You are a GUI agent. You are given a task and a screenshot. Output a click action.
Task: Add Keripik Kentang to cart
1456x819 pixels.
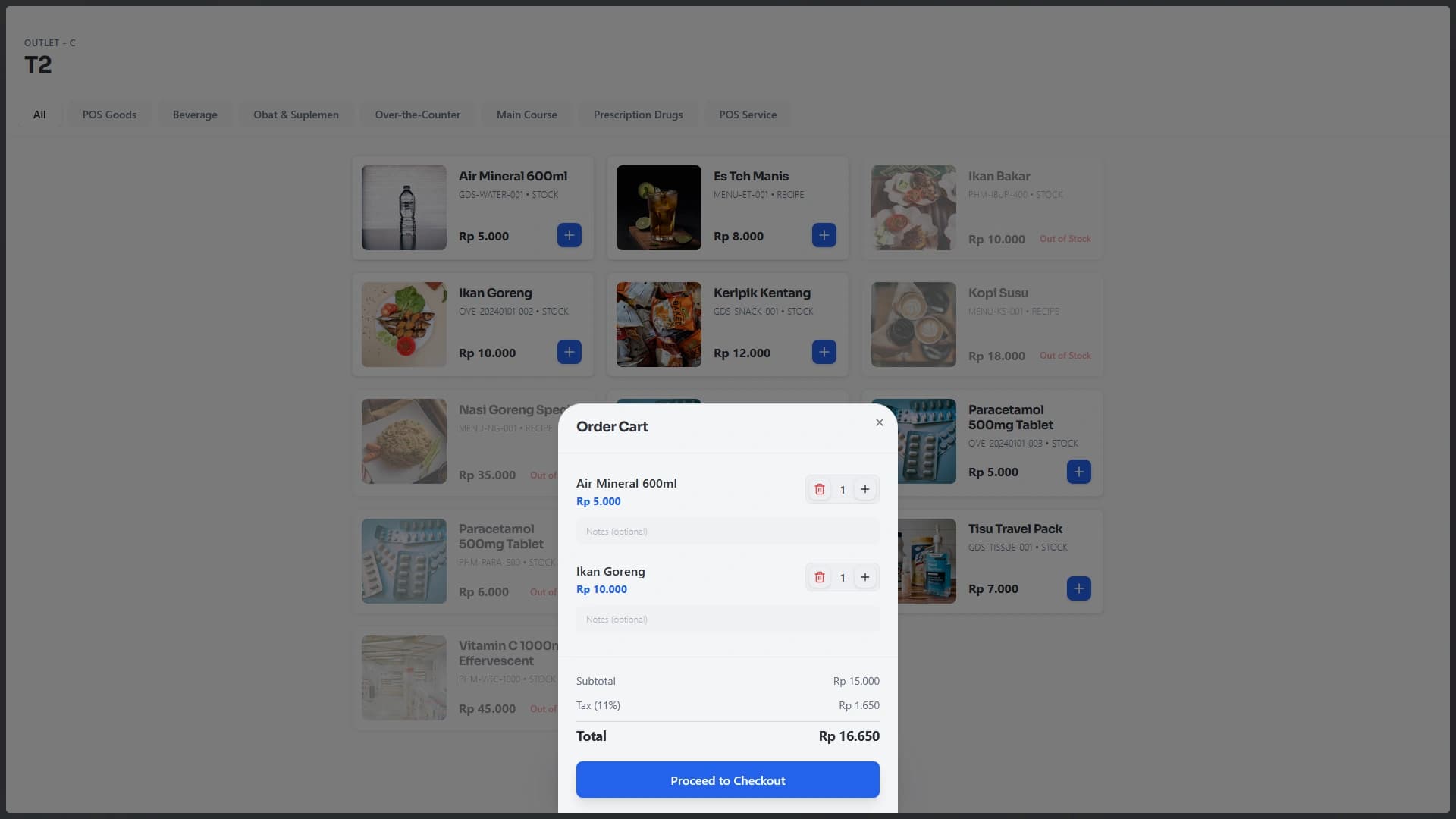824,352
